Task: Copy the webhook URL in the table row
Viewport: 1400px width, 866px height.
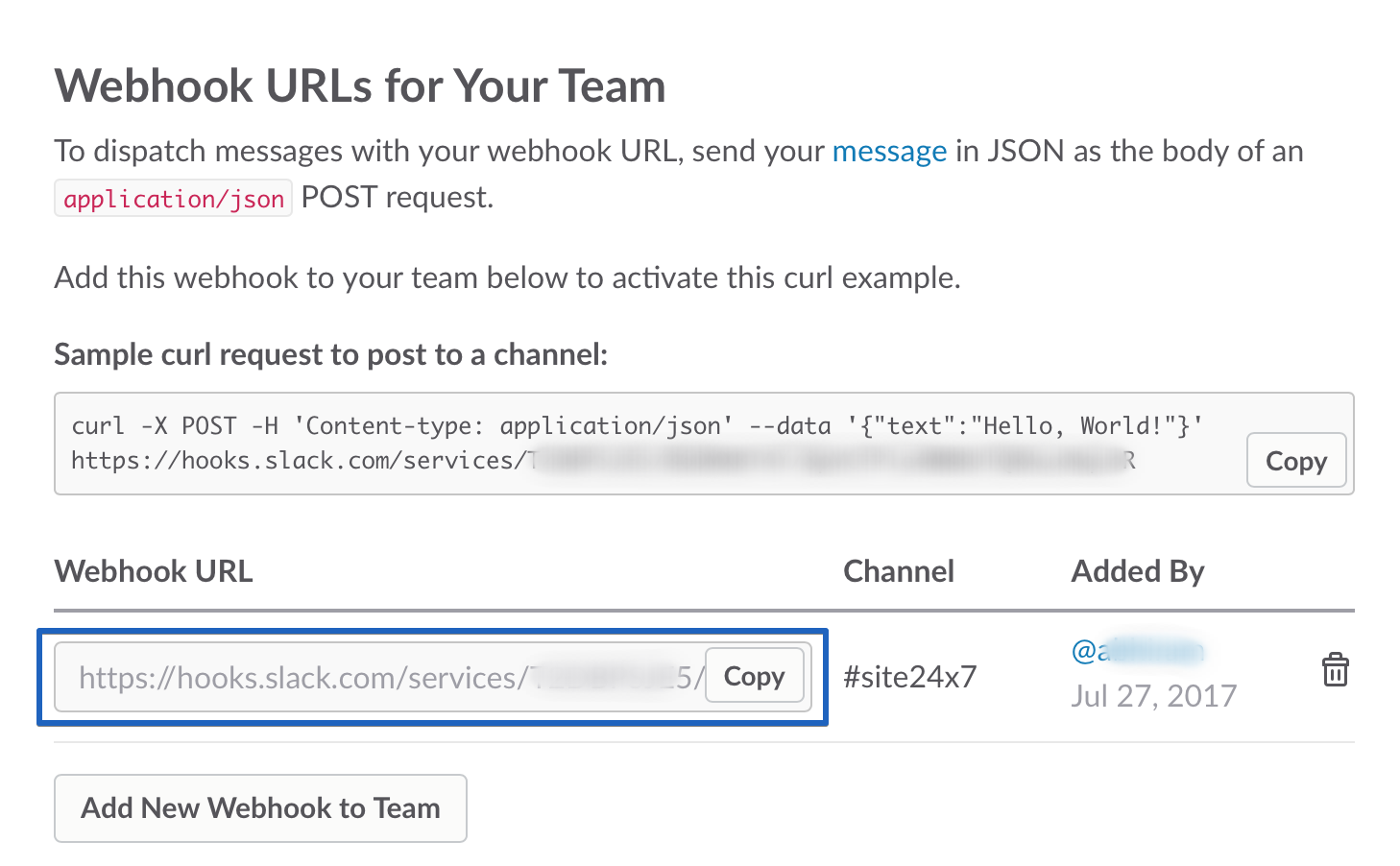Action: [x=754, y=676]
